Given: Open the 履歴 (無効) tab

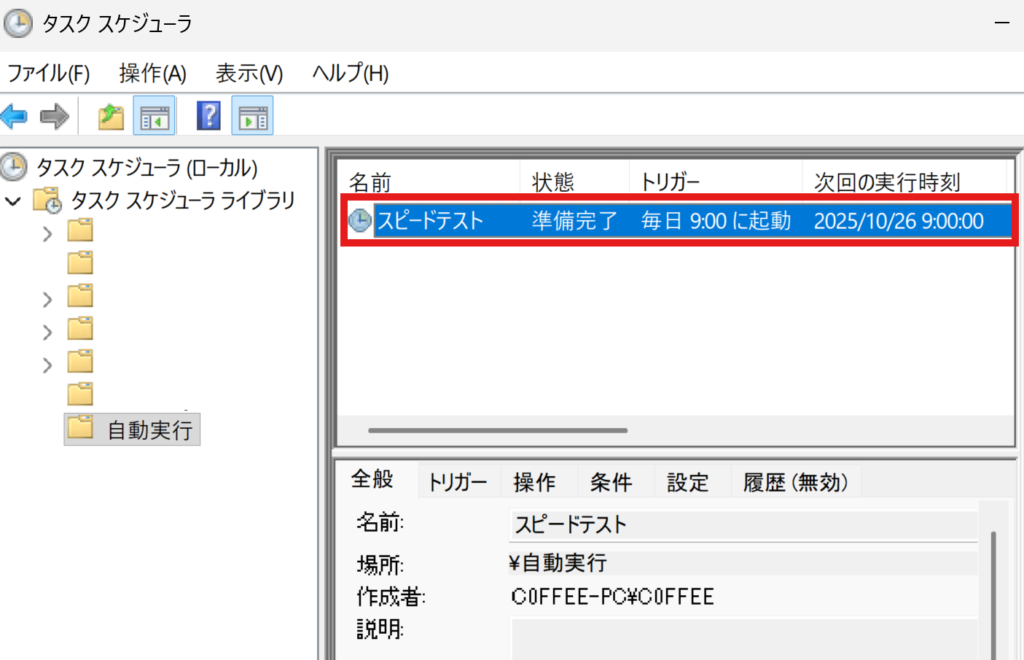Looking at the screenshot, I should tap(795, 483).
